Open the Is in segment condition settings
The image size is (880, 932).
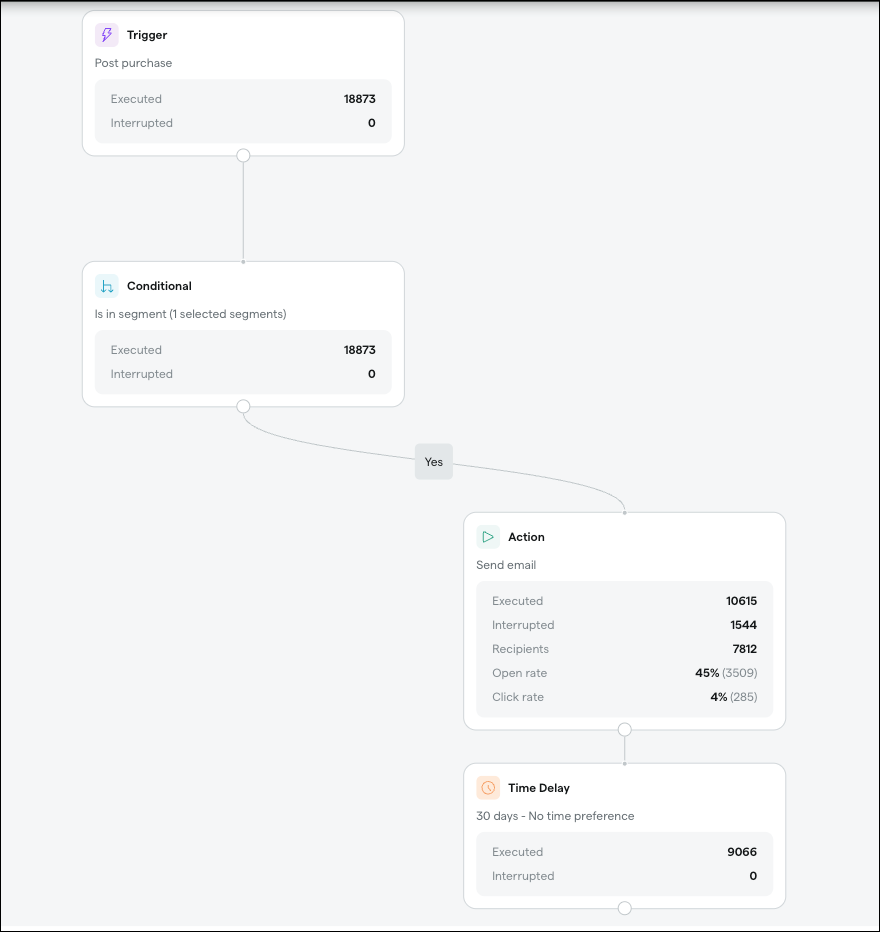point(191,314)
